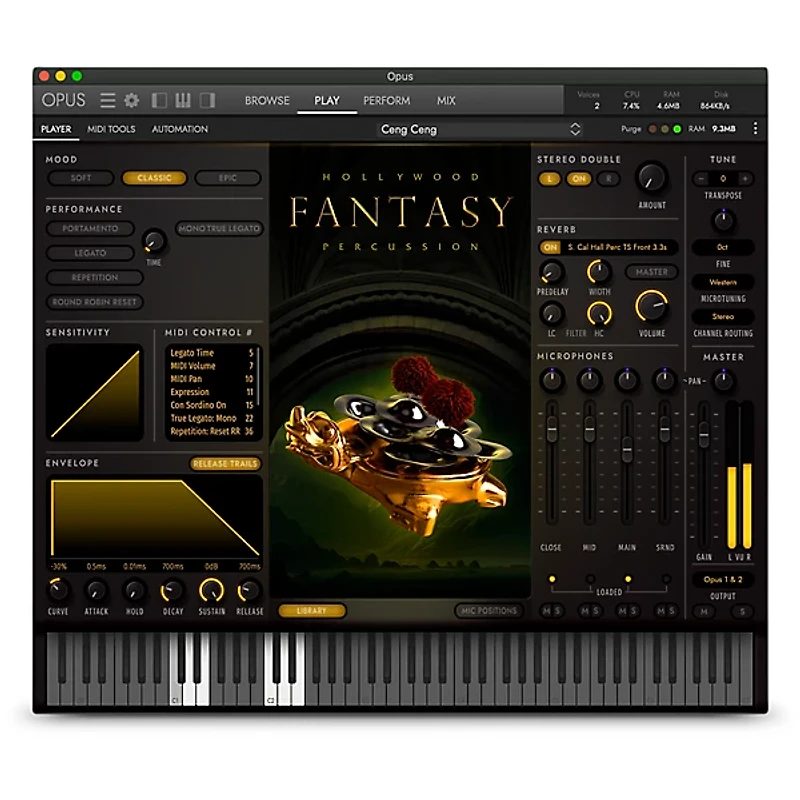
Task: Open the three-dot options menu
Action: point(755,129)
